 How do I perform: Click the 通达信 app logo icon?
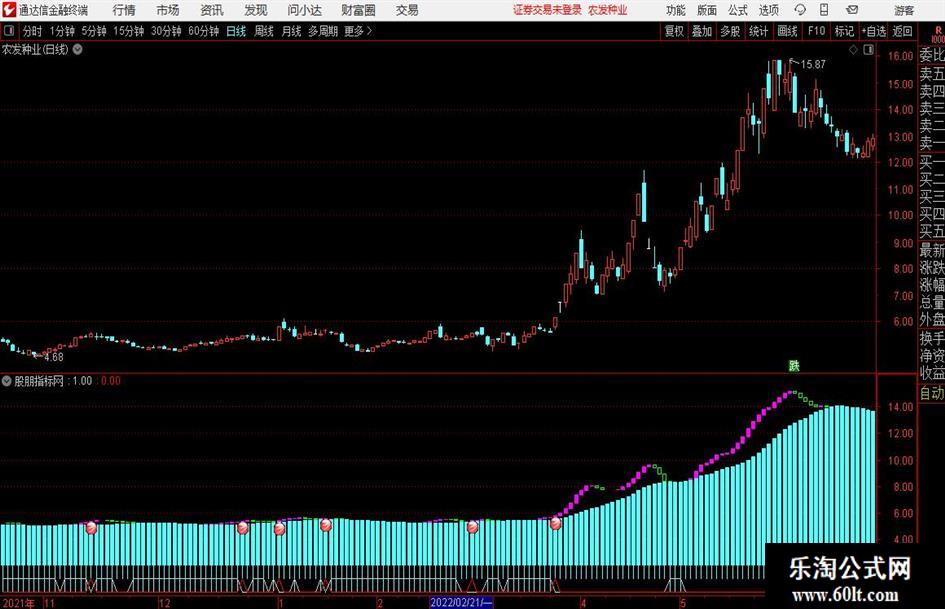[x=10, y=10]
